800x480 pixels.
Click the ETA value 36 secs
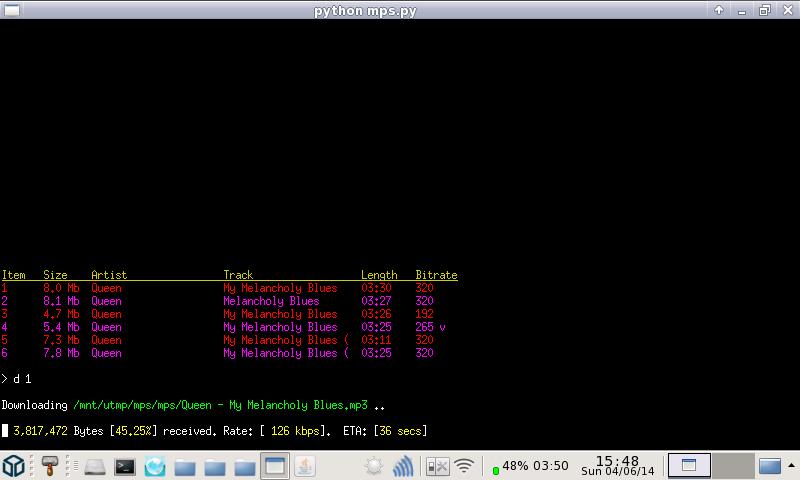pyautogui.click(x=401, y=431)
